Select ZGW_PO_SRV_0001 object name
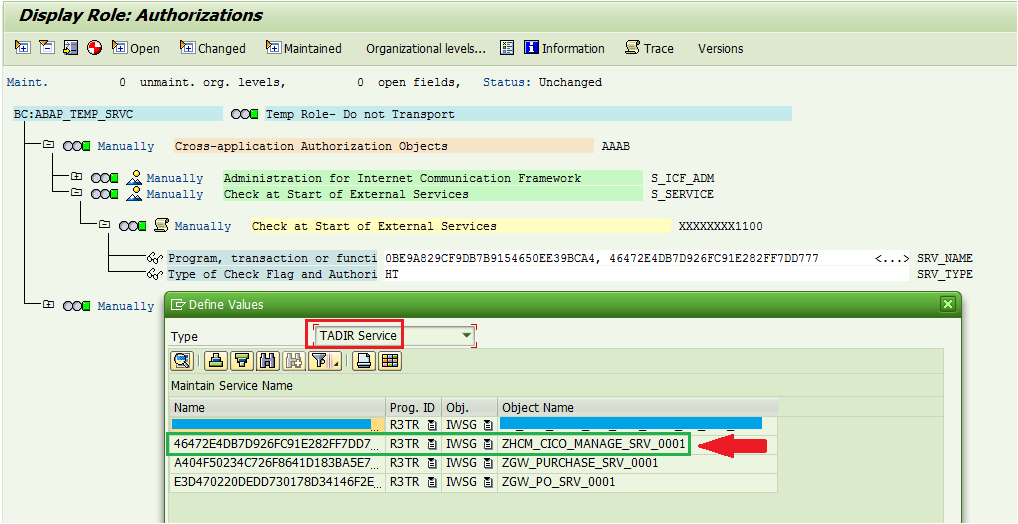 click(x=558, y=482)
